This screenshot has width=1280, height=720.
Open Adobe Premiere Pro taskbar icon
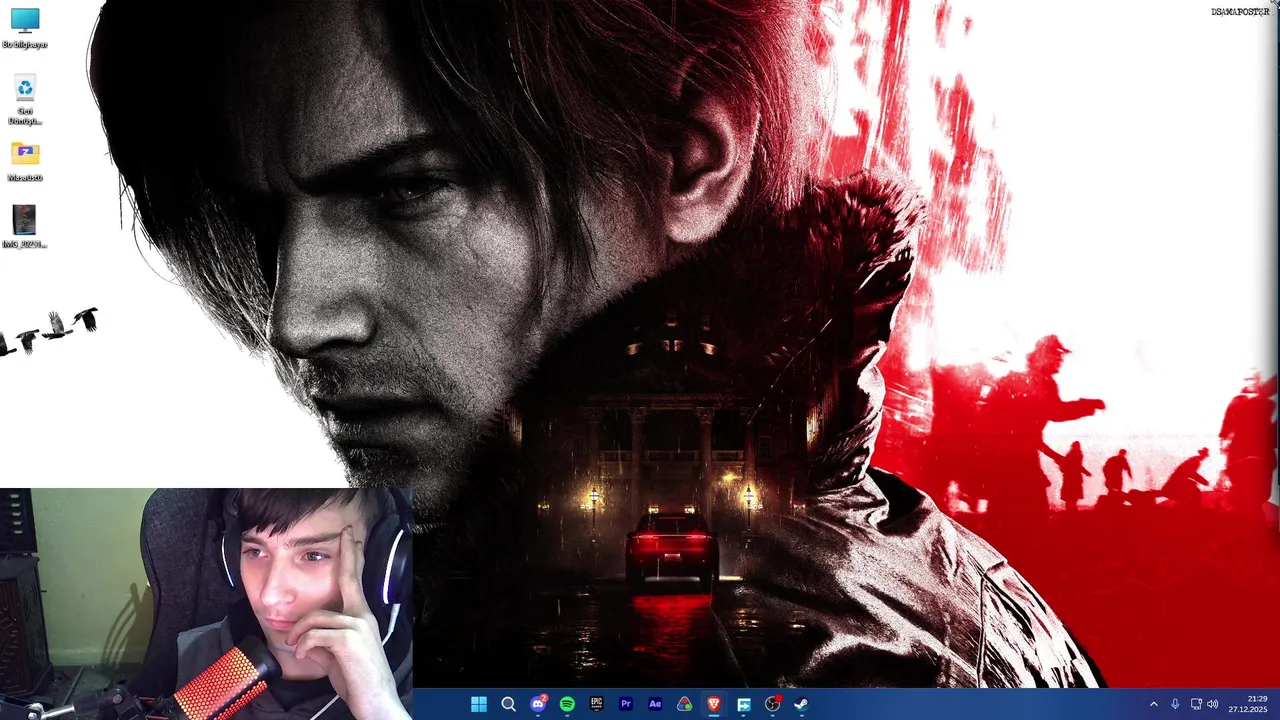(626, 704)
